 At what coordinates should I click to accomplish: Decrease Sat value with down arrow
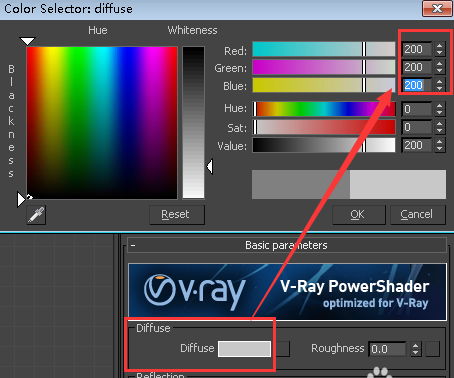[440, 131]
